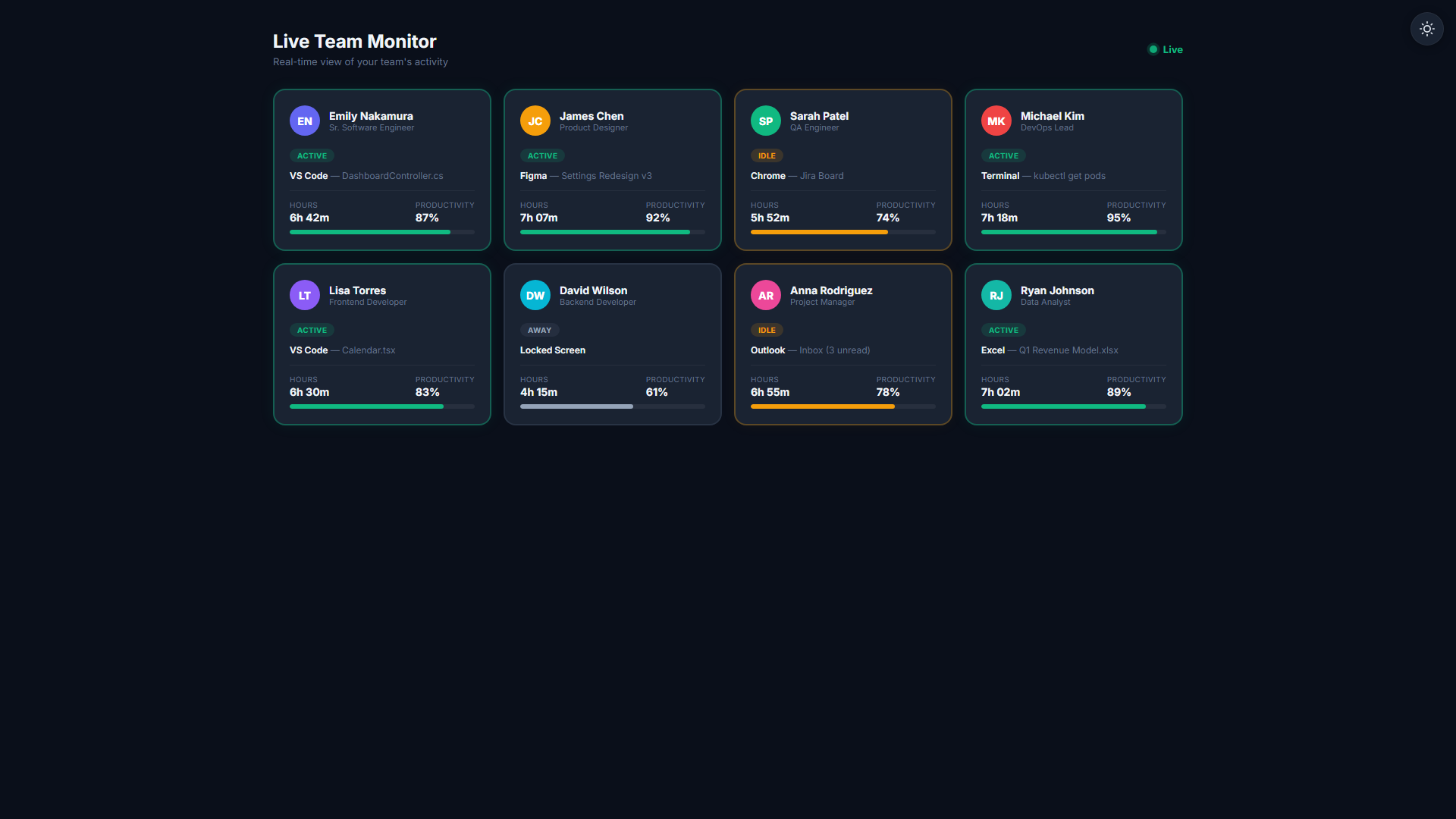Open David Wilson's name

coord(593,290)
